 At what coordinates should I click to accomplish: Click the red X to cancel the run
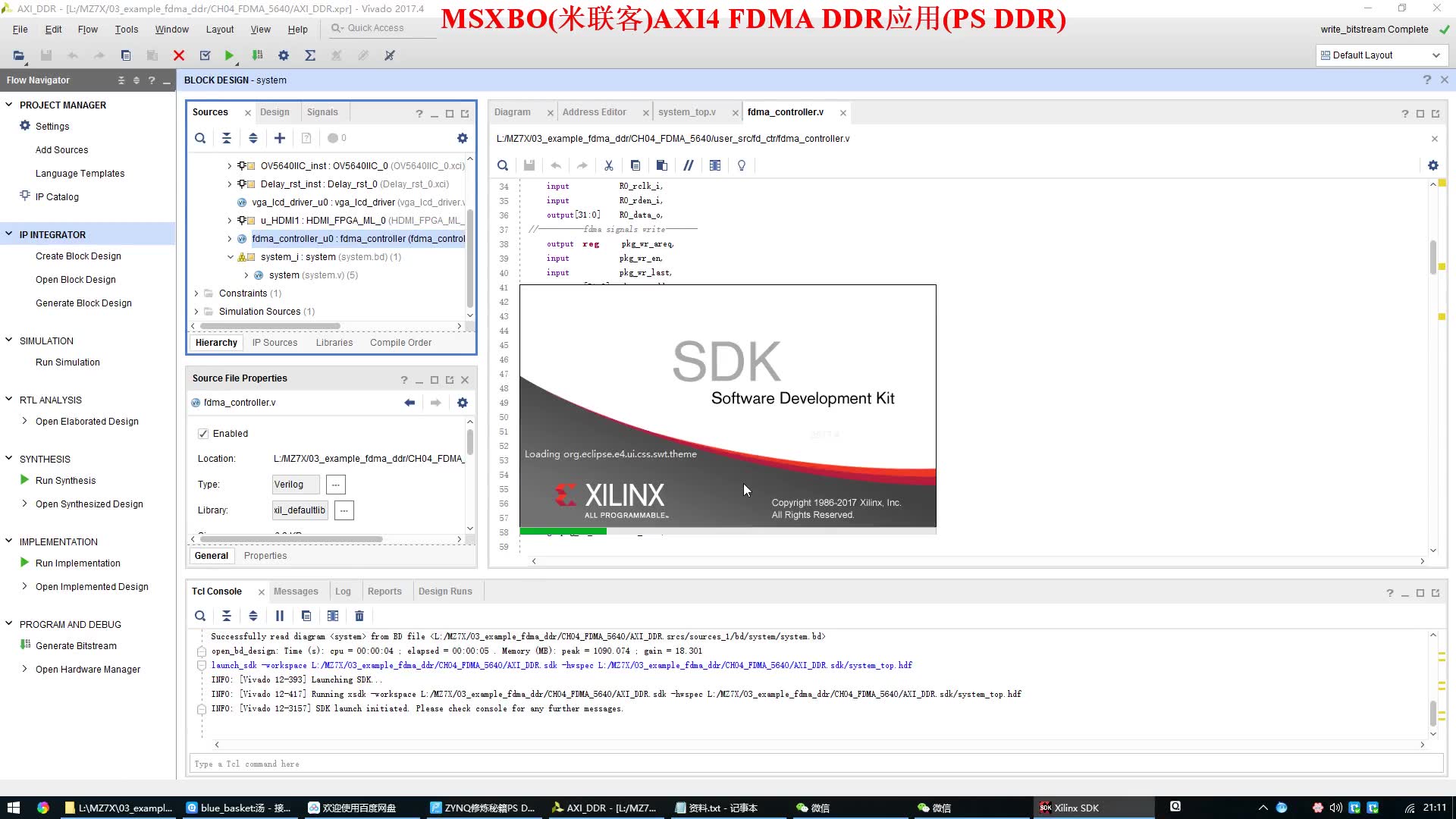point(179,55)
